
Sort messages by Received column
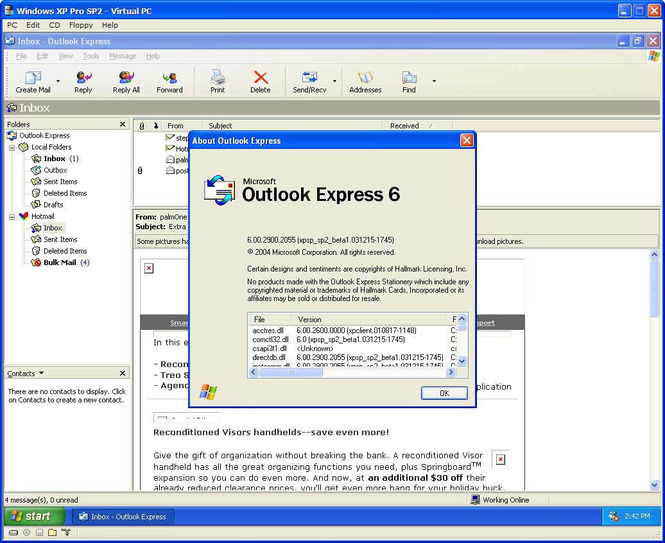coord(417,126)
